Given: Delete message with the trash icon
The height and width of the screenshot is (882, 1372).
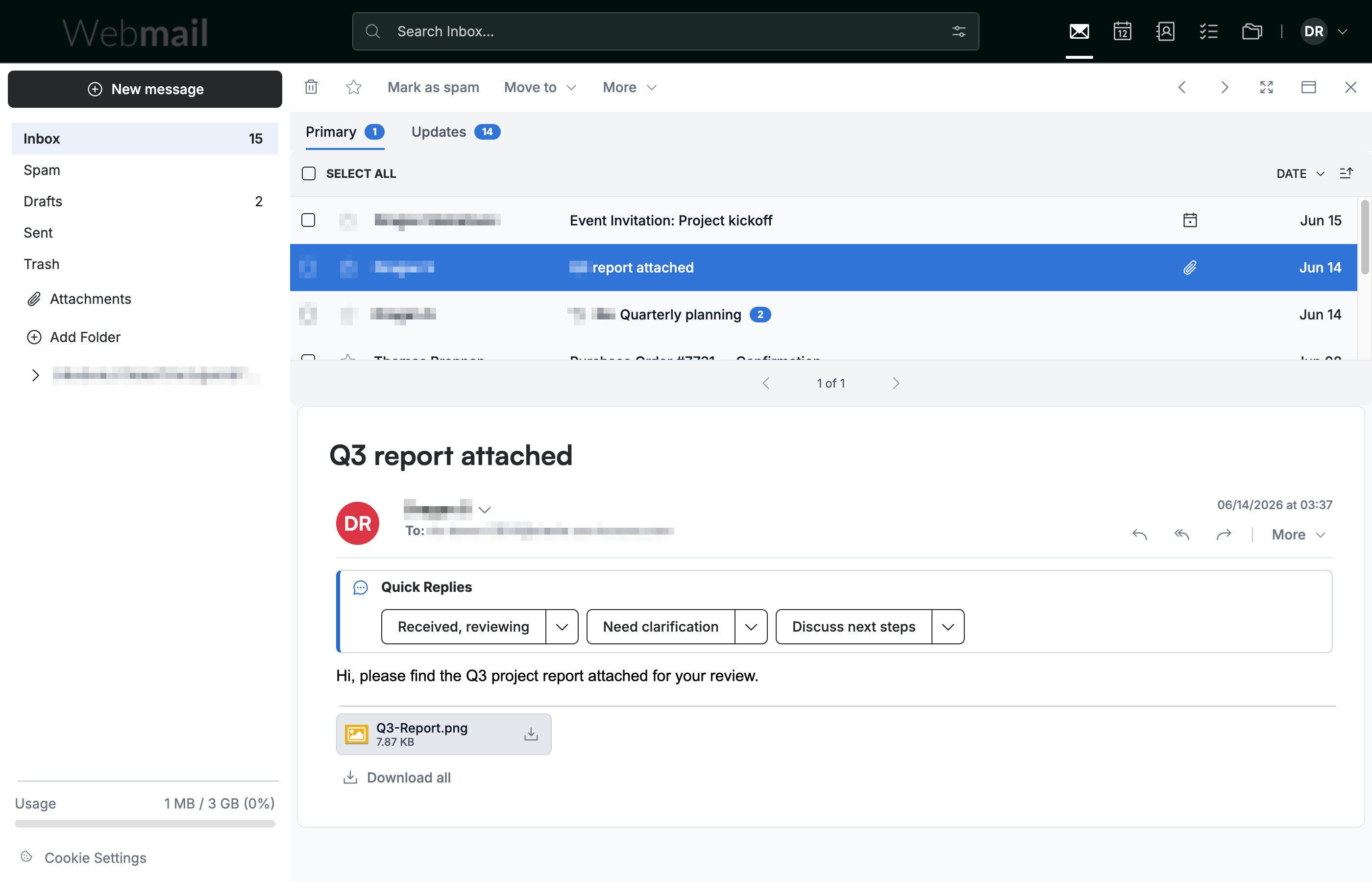Looking at the screenshot, I should click(311, 87).
